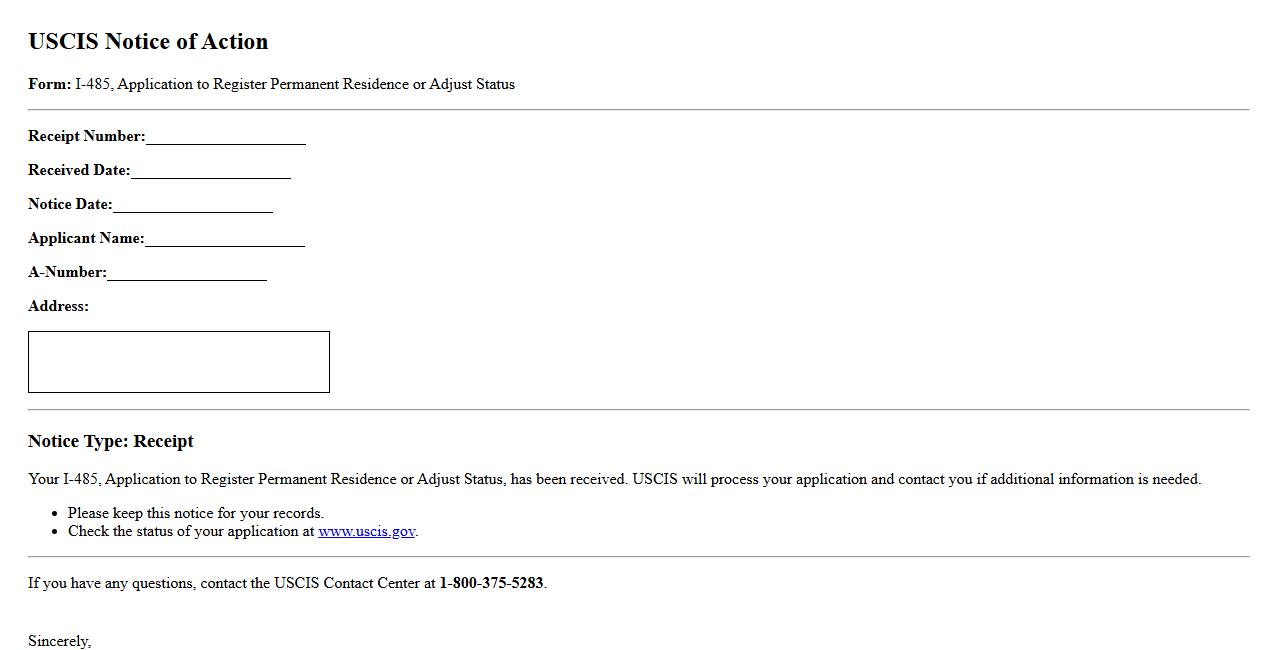Click the Address label
1278x650 pixels.
coord(58,306)
